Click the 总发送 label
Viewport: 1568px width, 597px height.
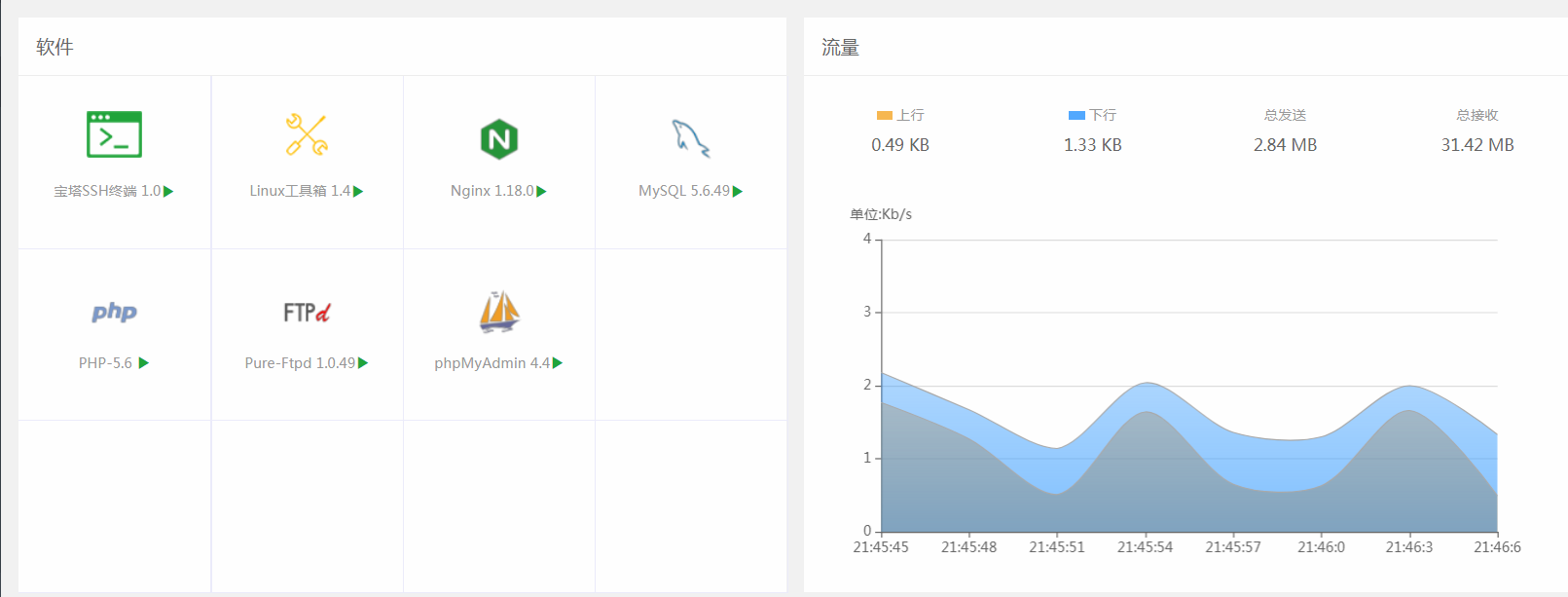point(1285,115)
